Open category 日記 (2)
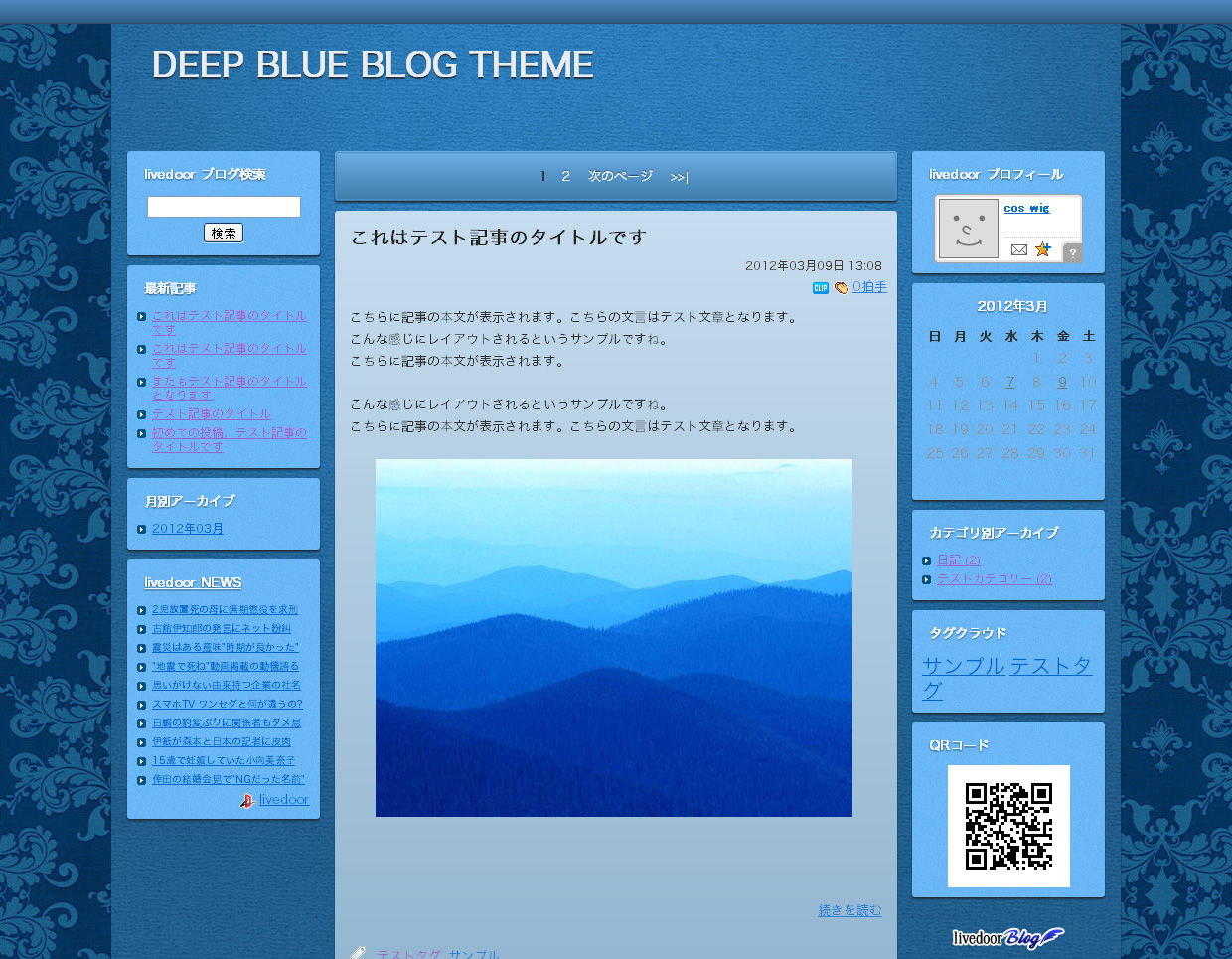 (959, 560)
